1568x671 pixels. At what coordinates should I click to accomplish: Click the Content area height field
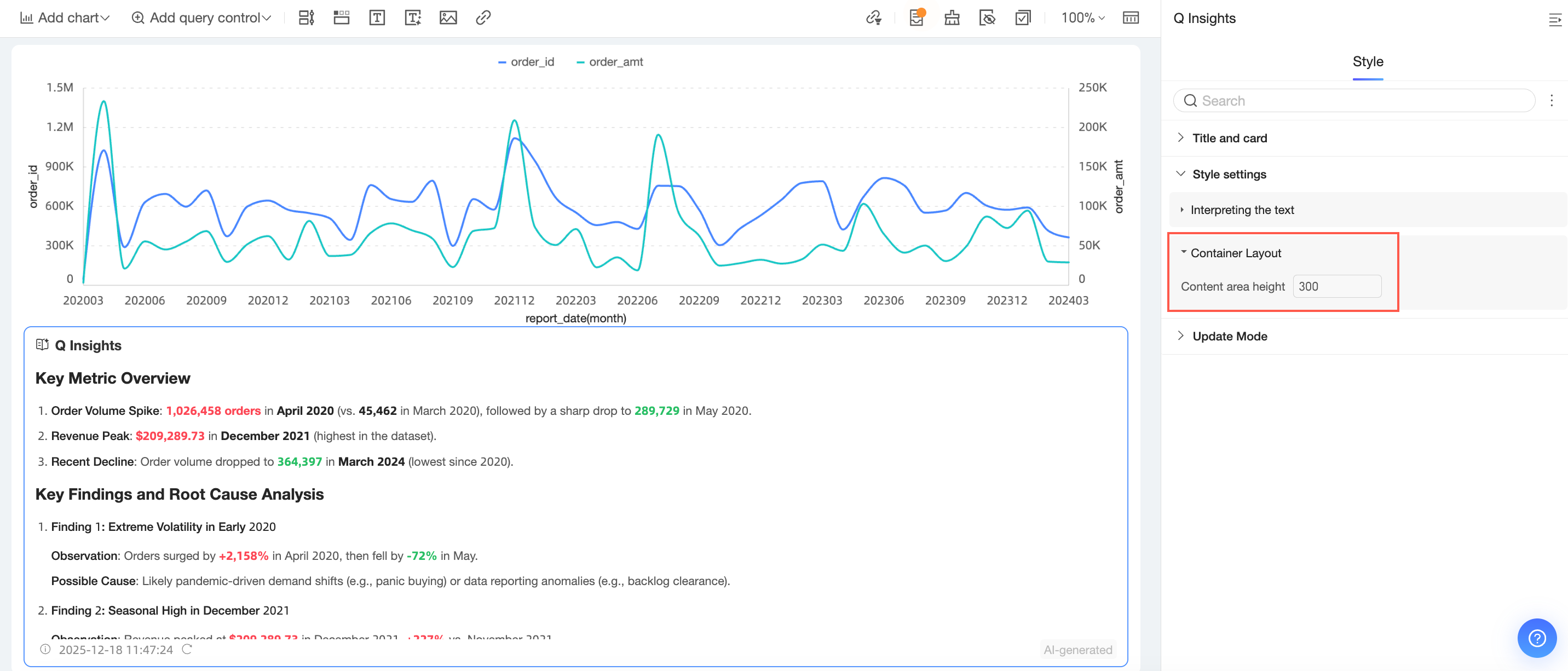pos(1337,287)
